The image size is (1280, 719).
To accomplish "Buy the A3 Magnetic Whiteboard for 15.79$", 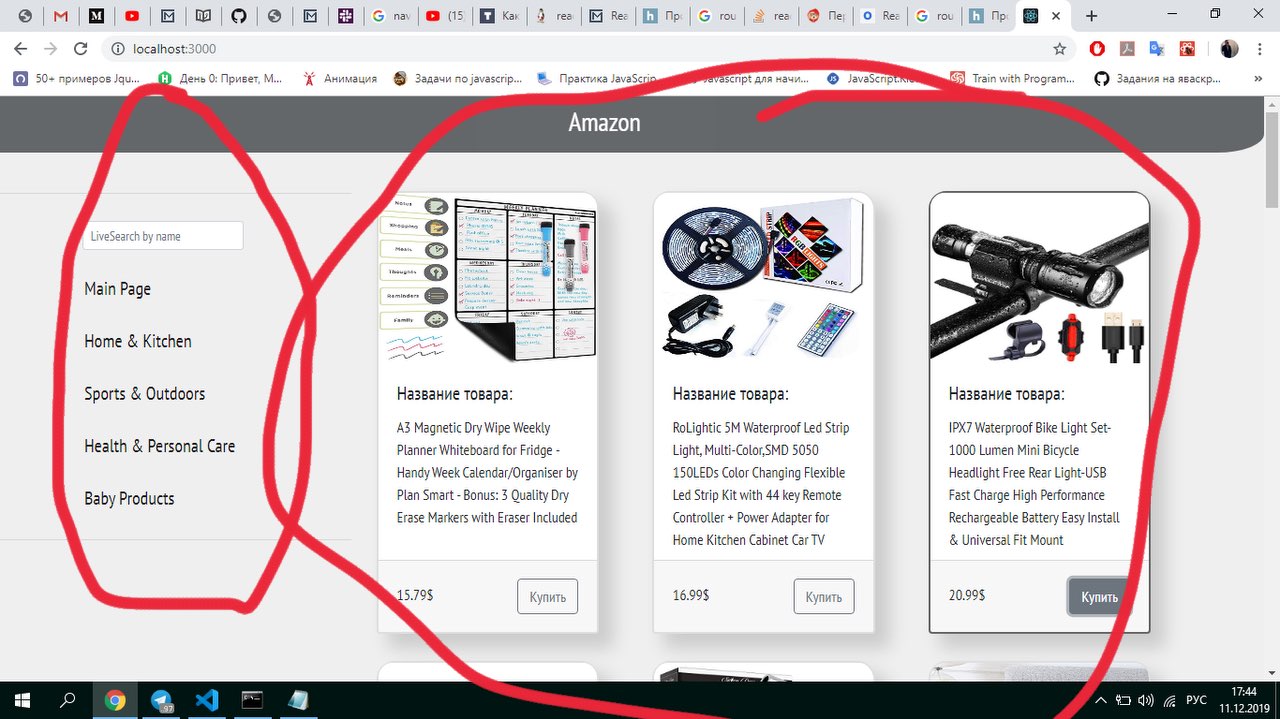I will (548, 596).
